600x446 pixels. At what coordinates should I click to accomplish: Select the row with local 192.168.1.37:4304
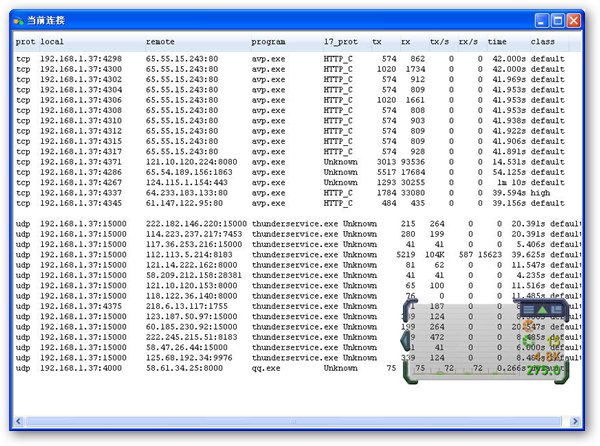[x=290, y=90]
